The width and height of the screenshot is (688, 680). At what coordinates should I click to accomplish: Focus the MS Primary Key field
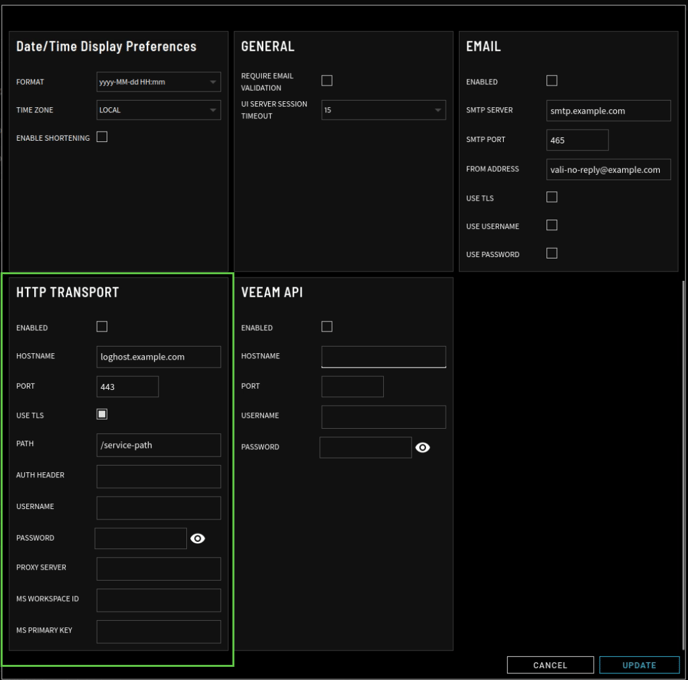158,632
